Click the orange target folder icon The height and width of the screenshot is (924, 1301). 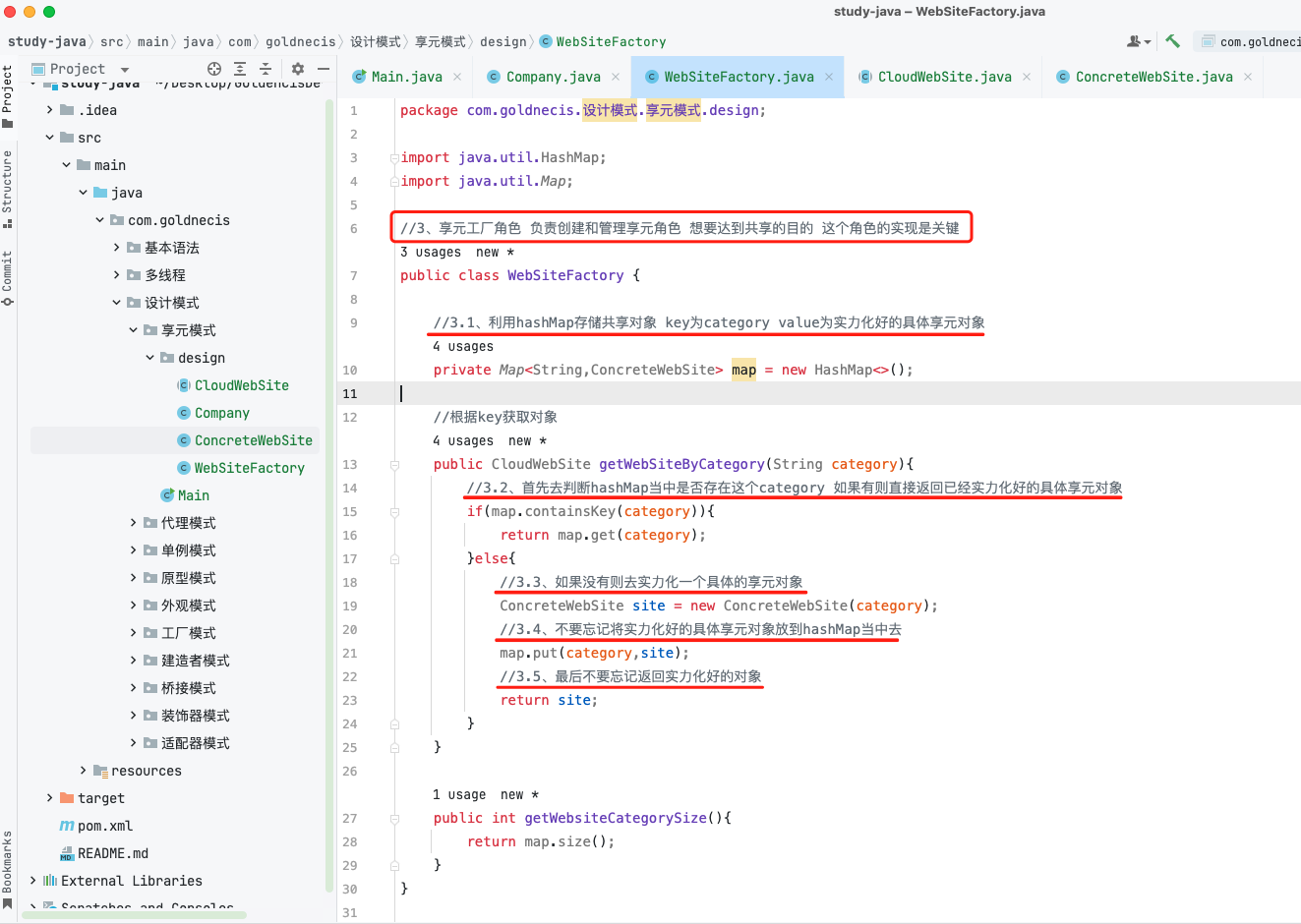pos(67,798)
